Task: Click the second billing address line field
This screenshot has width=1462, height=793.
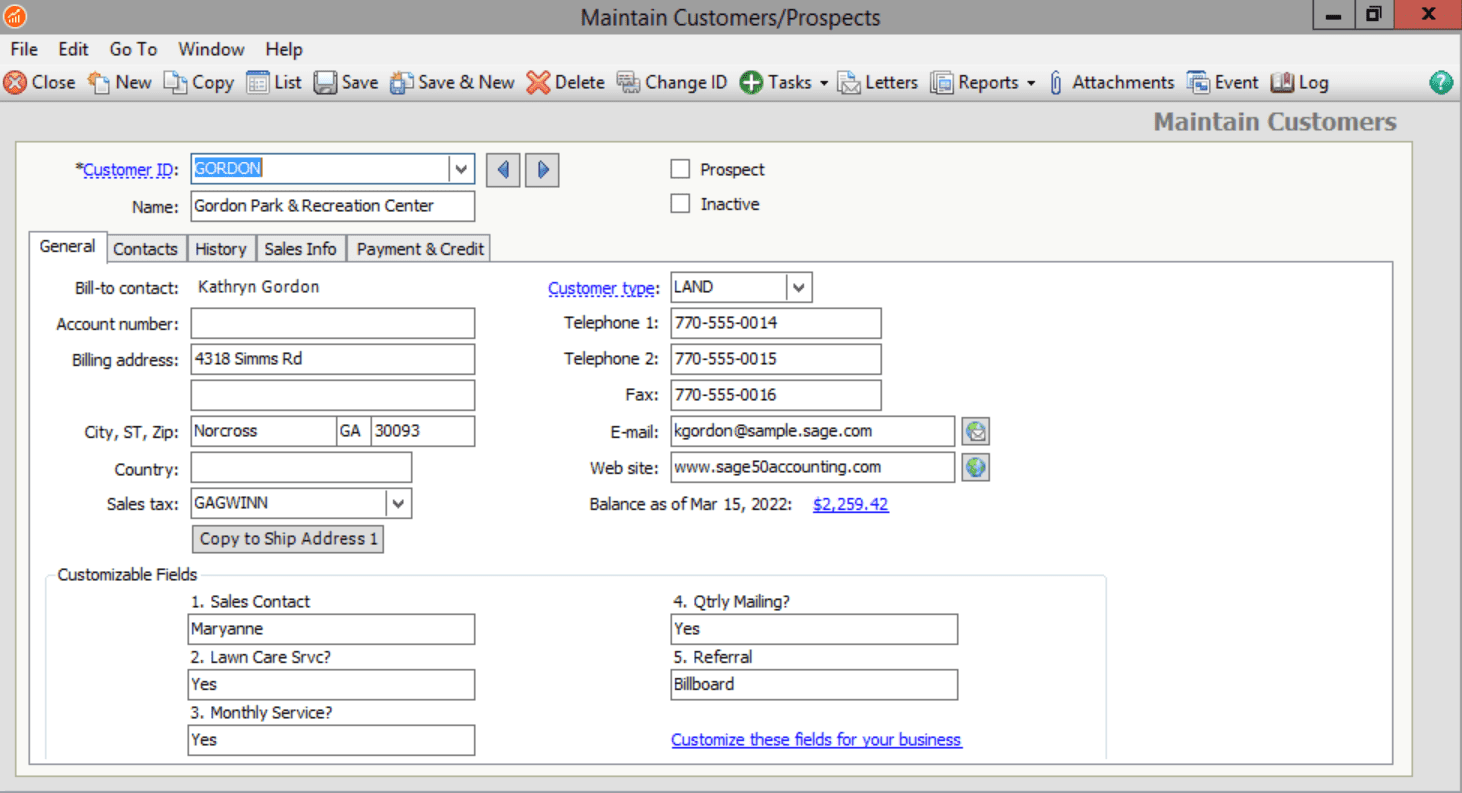Action: tap(333, 395)
